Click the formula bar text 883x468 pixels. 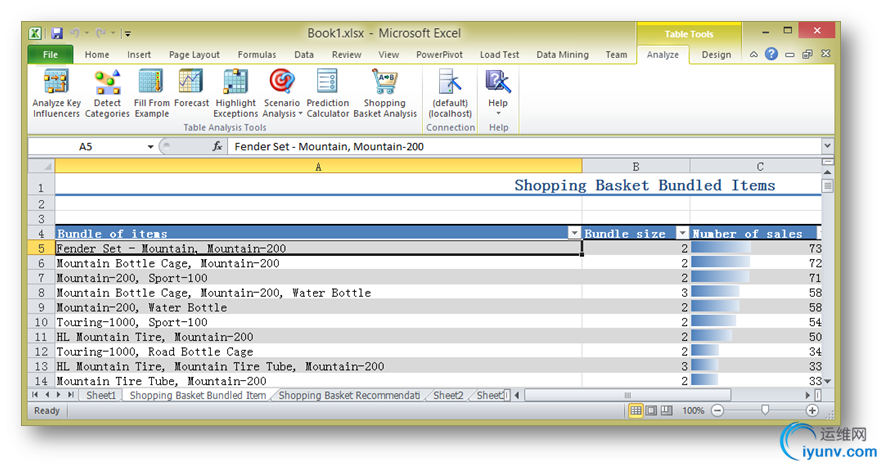coord(329,146)
